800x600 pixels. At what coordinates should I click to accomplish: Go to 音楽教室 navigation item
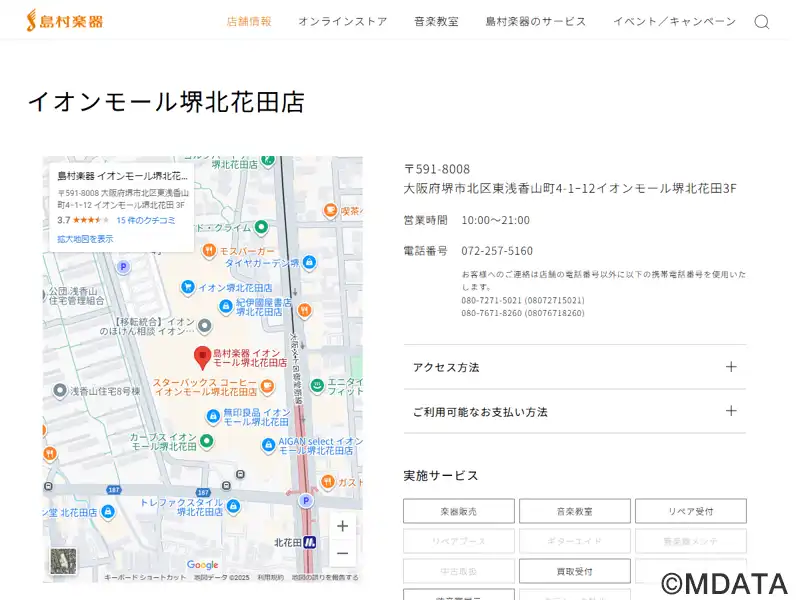(436, 22)
